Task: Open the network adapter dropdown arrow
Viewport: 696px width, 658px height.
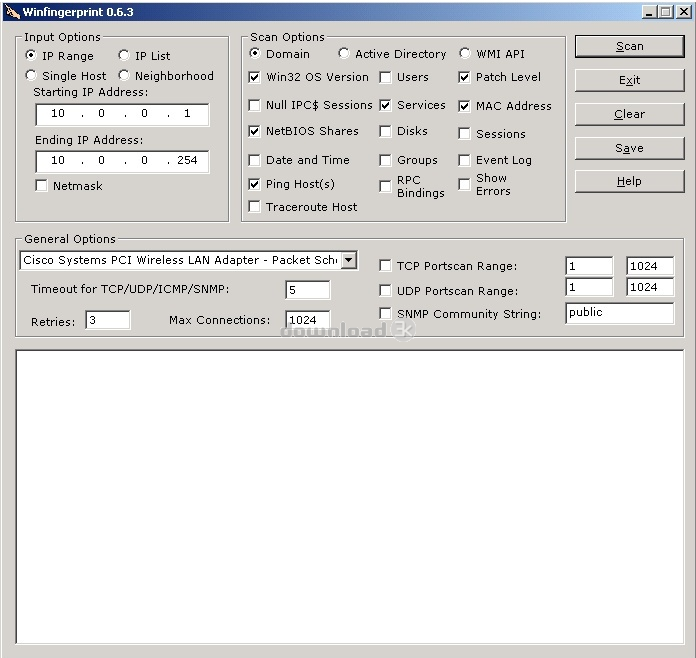Action: 349,260
